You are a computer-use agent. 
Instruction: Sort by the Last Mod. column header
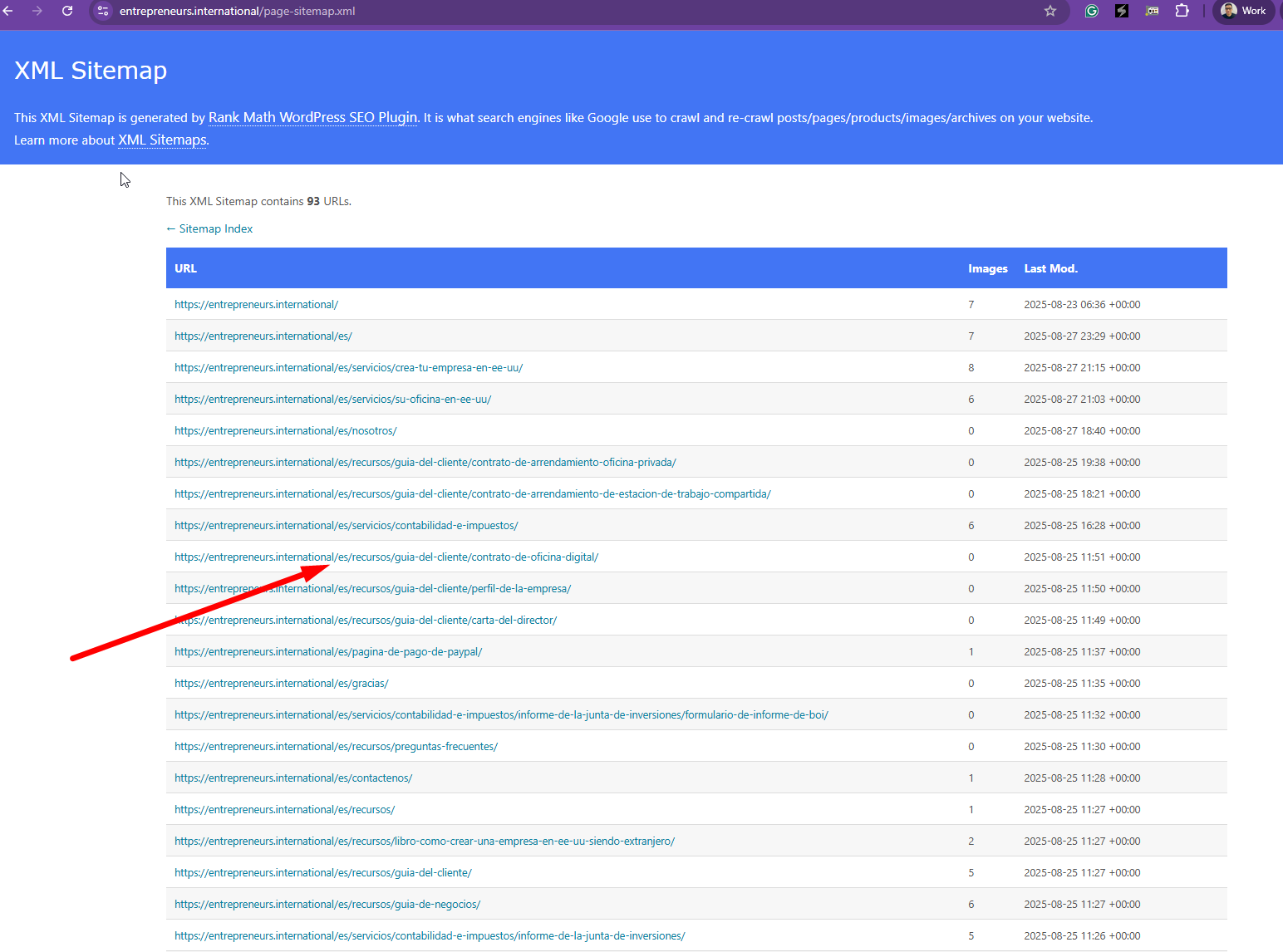[x=1050, y=268]
